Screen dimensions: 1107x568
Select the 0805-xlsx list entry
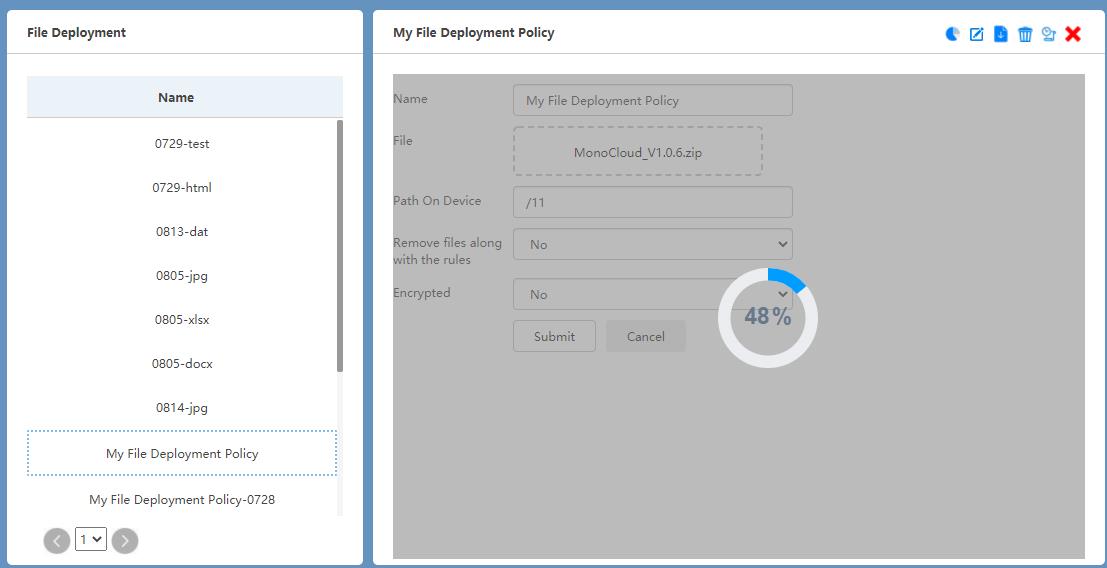pos(182,320)
